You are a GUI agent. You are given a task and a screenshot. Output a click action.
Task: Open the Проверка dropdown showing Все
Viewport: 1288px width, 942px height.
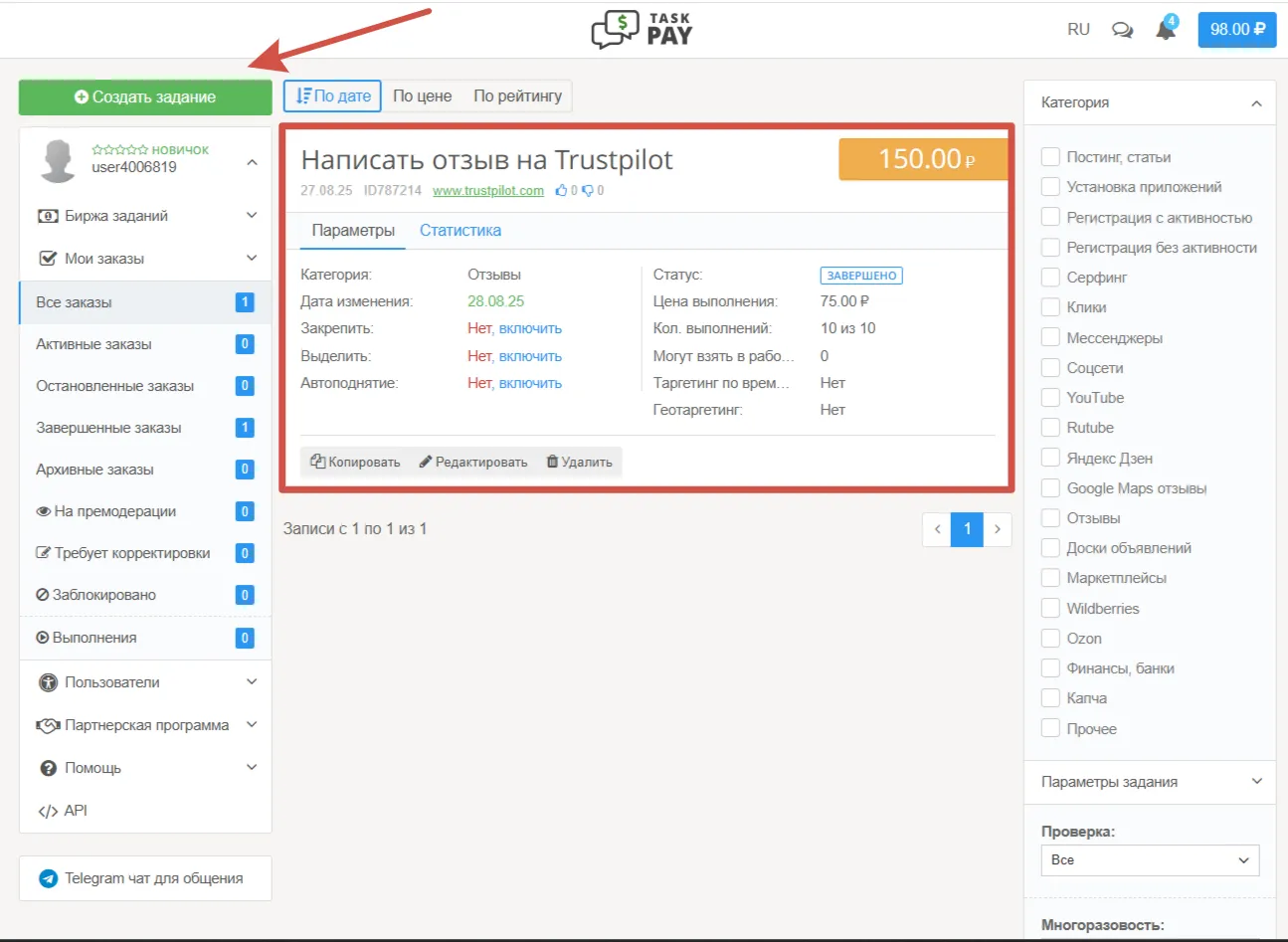point(1150,860)
